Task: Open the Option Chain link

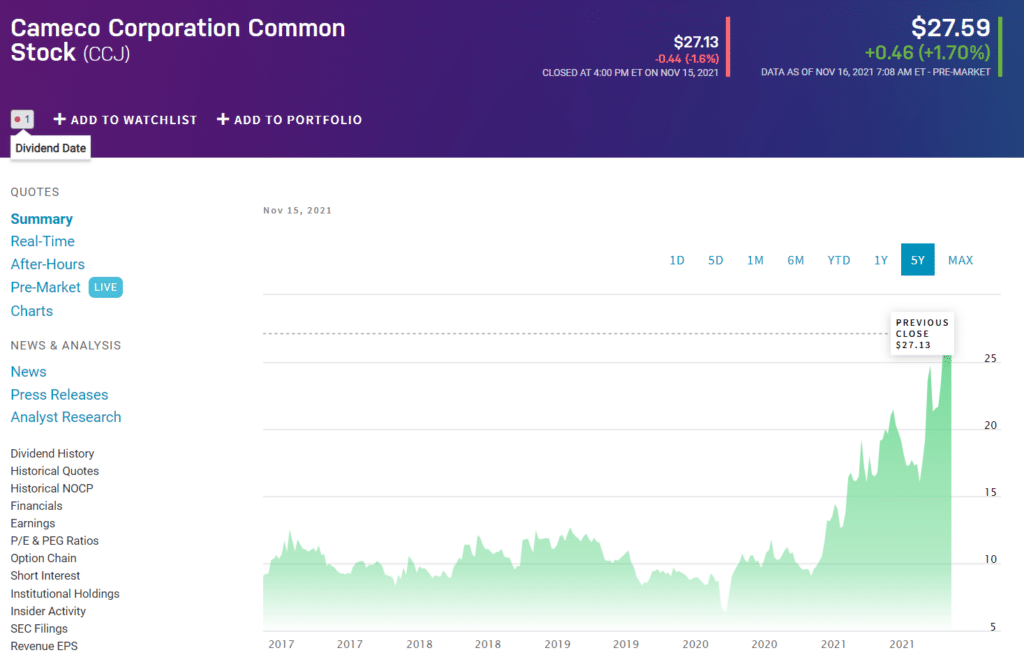Action: (x=43, y=558)
